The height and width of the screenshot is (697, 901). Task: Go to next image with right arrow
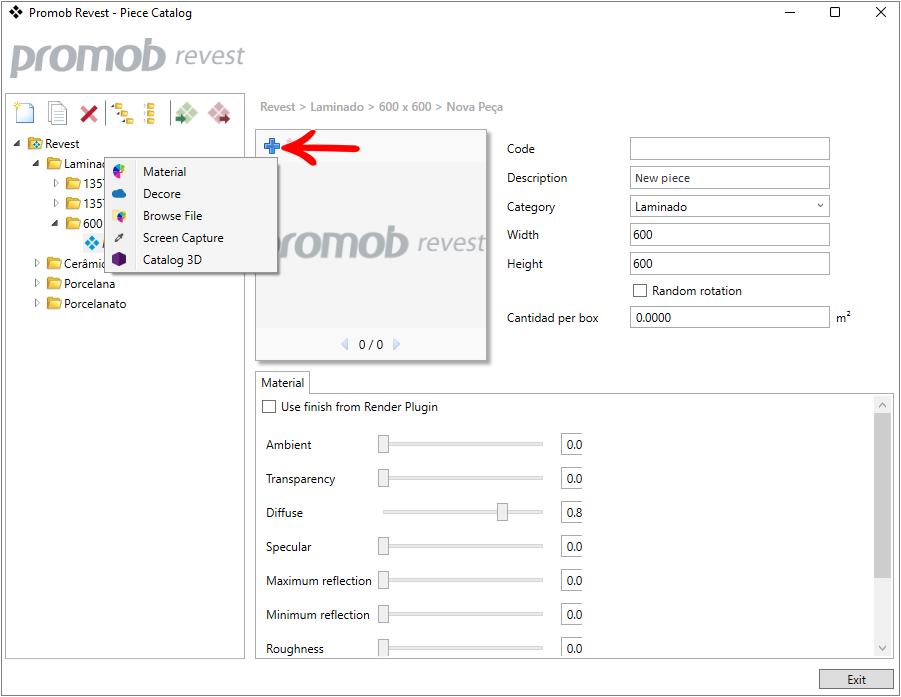(x=396, y=344)
